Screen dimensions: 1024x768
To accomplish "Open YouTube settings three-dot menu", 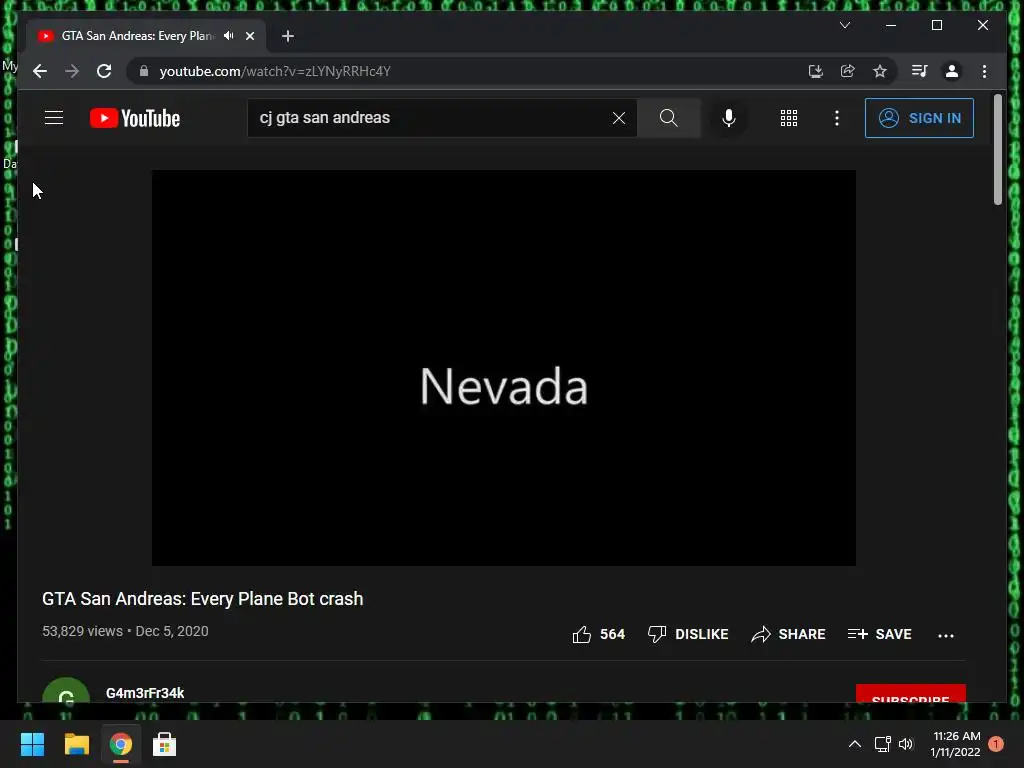I will pos(837,118).
